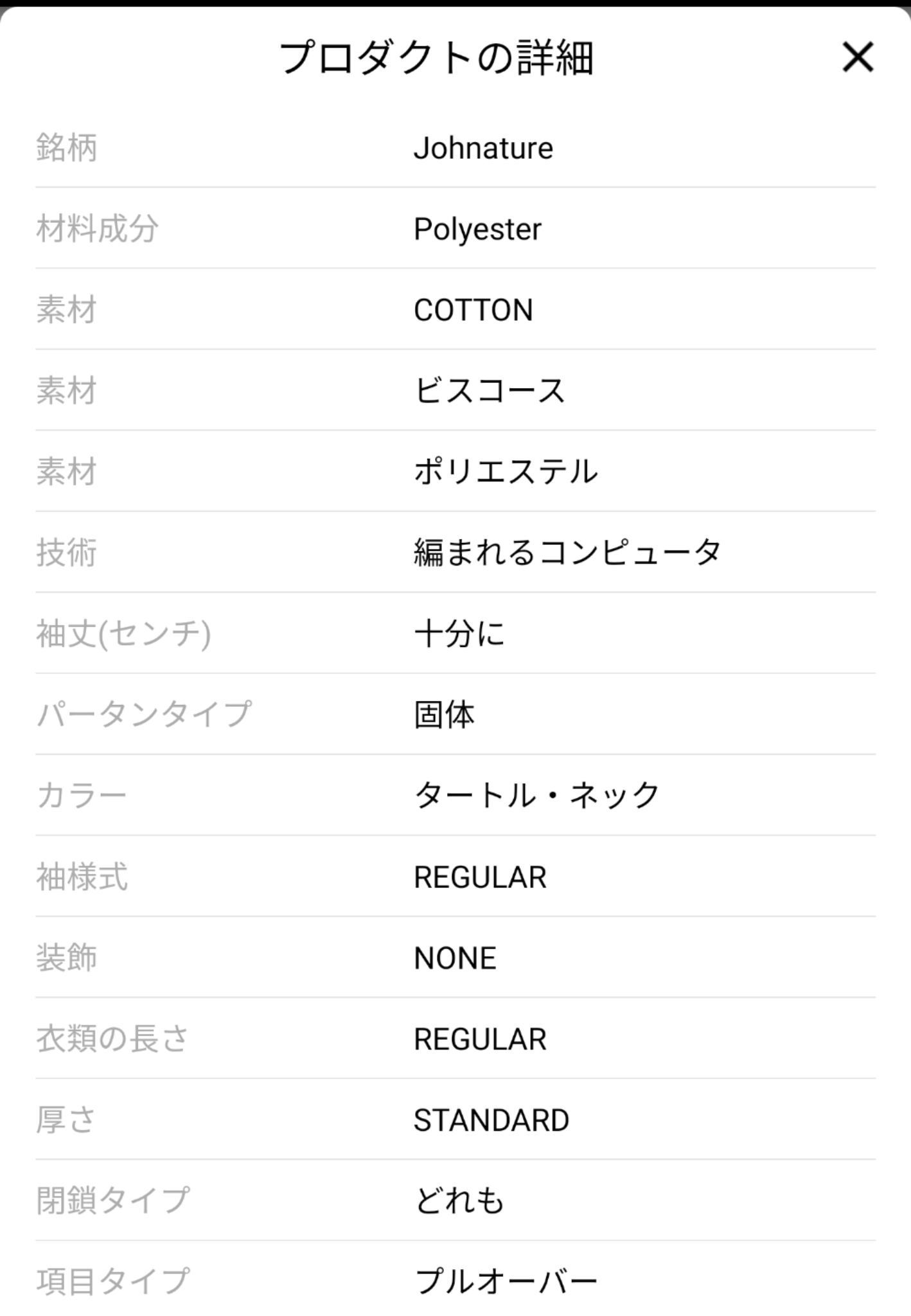Select the COTTON material value
The height and width of the screenshot is (1316, 911).
pos(473,310)
